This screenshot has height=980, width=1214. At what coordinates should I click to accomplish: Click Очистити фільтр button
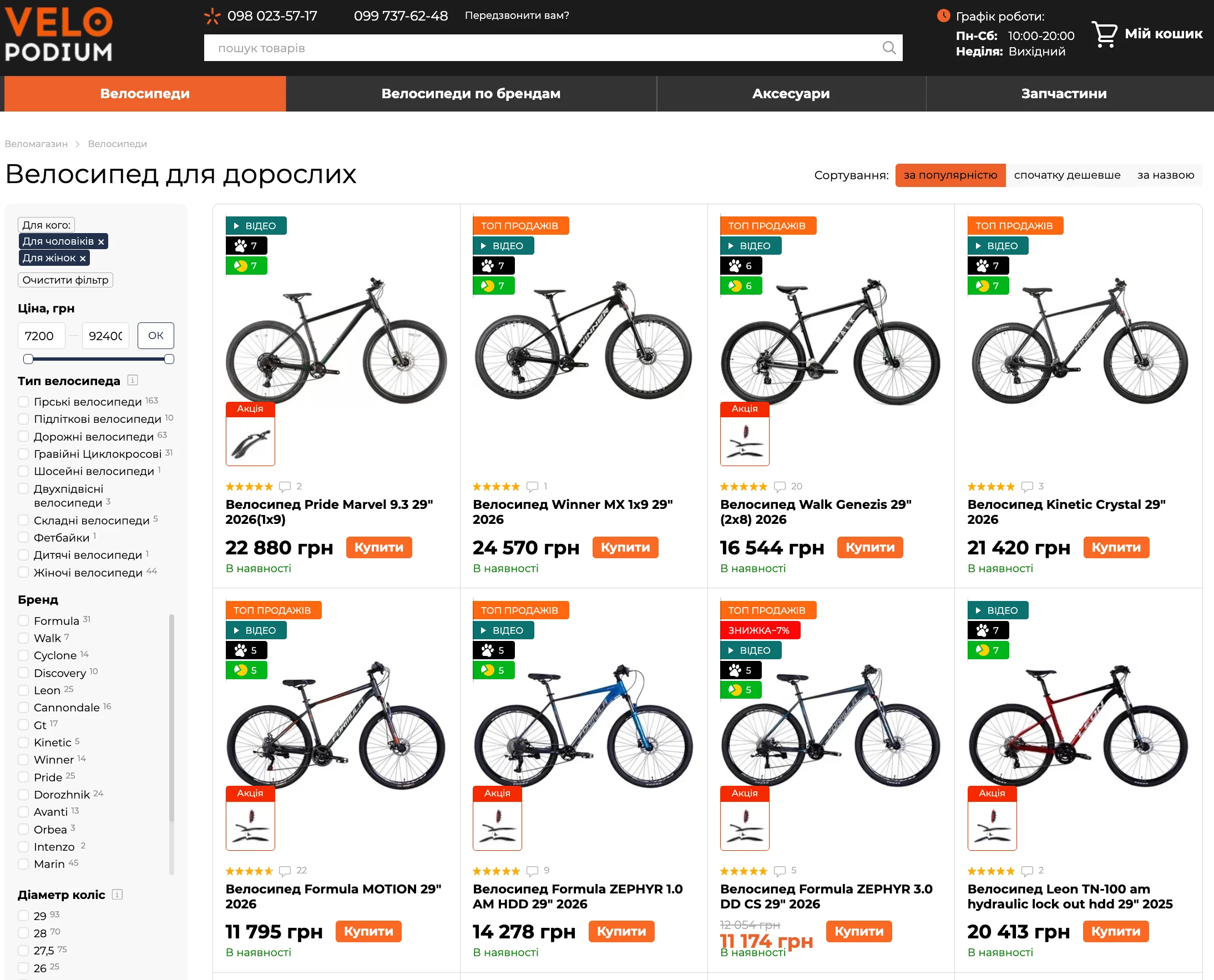[x=65, y=280]
